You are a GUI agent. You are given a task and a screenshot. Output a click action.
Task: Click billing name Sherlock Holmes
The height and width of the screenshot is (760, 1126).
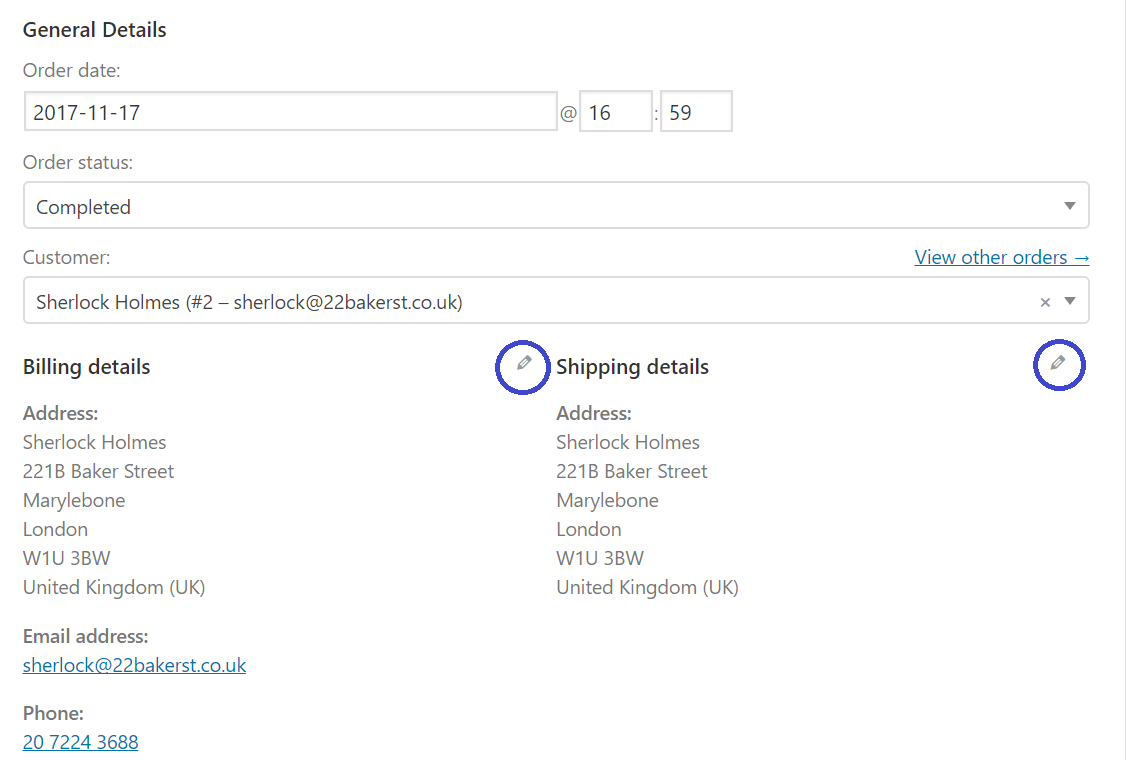point(94,442)
